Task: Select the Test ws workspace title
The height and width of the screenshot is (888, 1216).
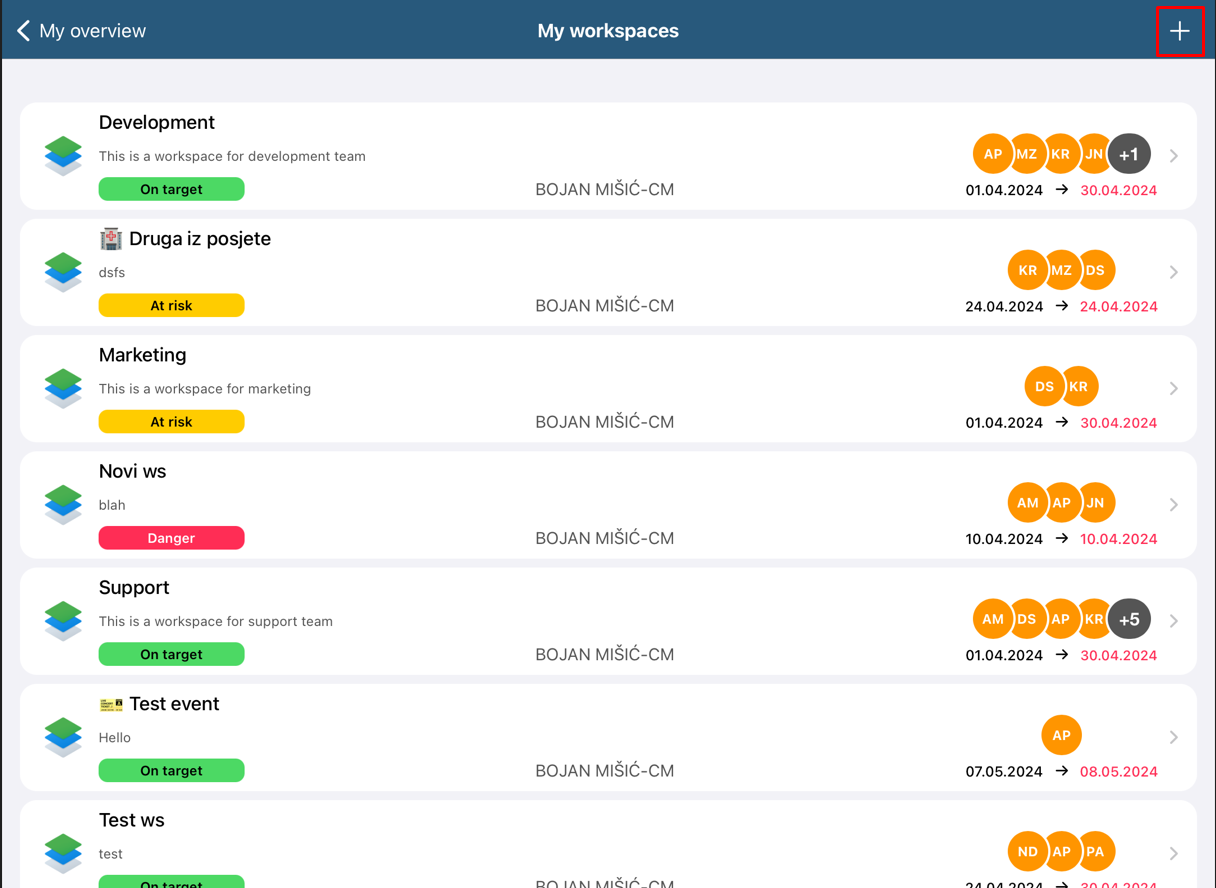Action: (131, 820)
